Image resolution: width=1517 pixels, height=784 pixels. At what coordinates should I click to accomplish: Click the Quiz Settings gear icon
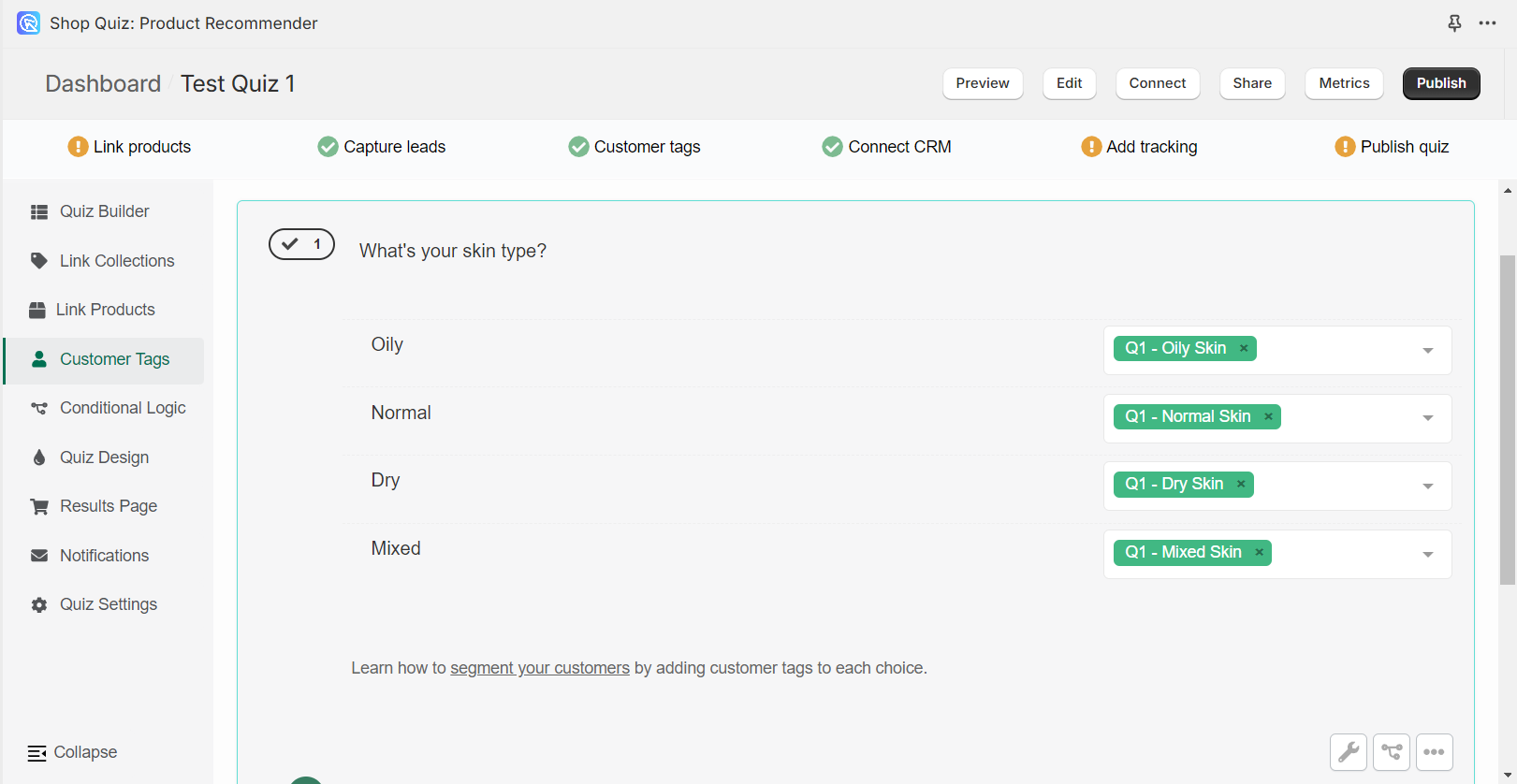pyautogui.click(x=39, y=605)
